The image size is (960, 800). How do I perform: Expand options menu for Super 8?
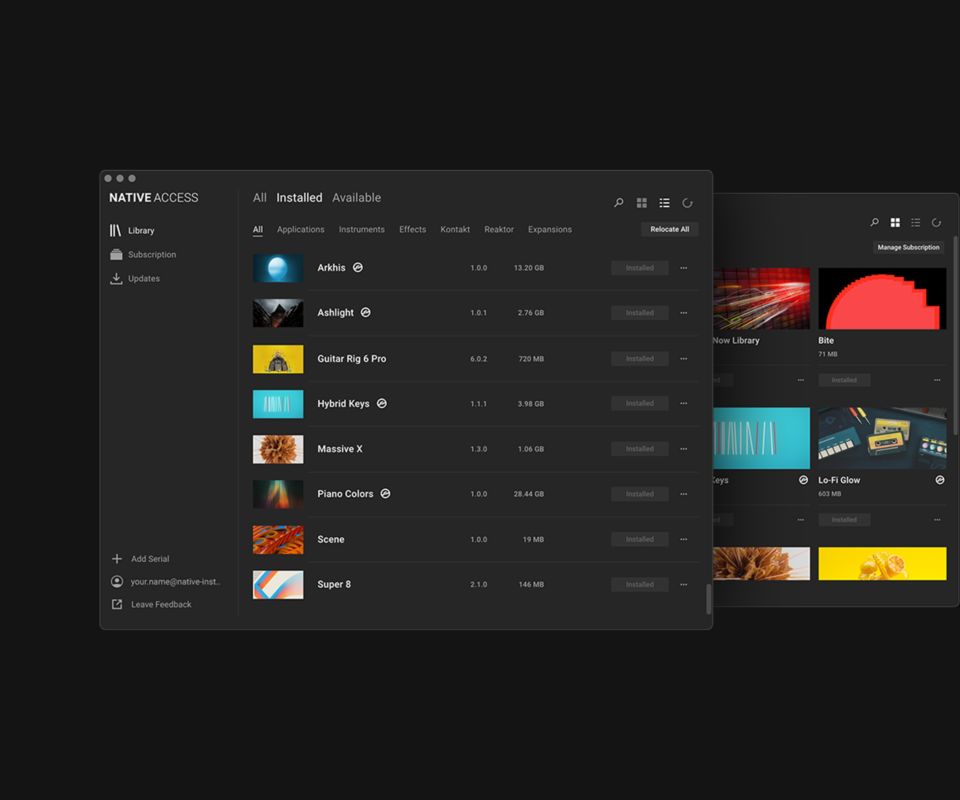(x=684, y=585)
